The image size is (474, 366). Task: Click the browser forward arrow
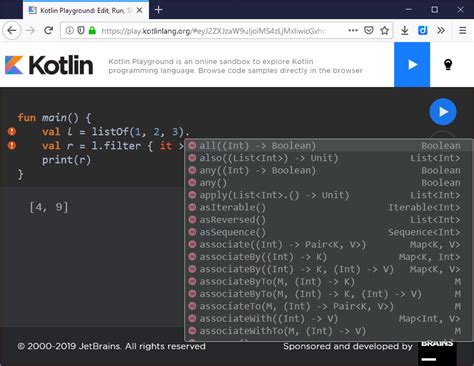tap(30, 31)
